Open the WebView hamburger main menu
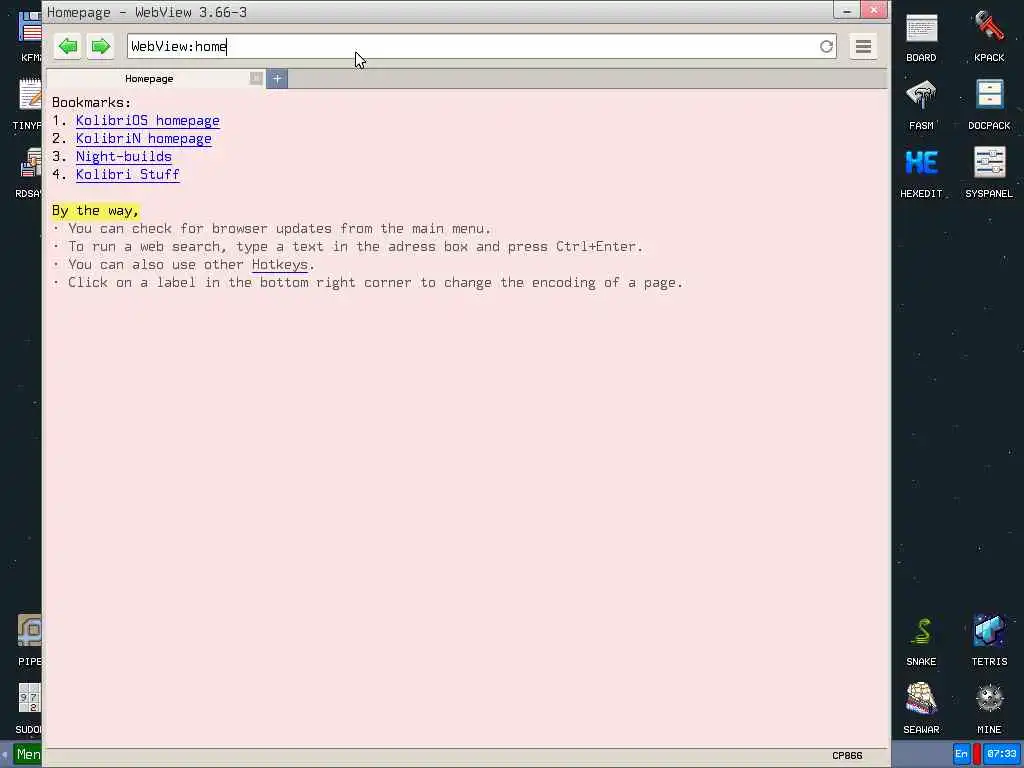The image size is (1024, 768). tap(863, 46)
